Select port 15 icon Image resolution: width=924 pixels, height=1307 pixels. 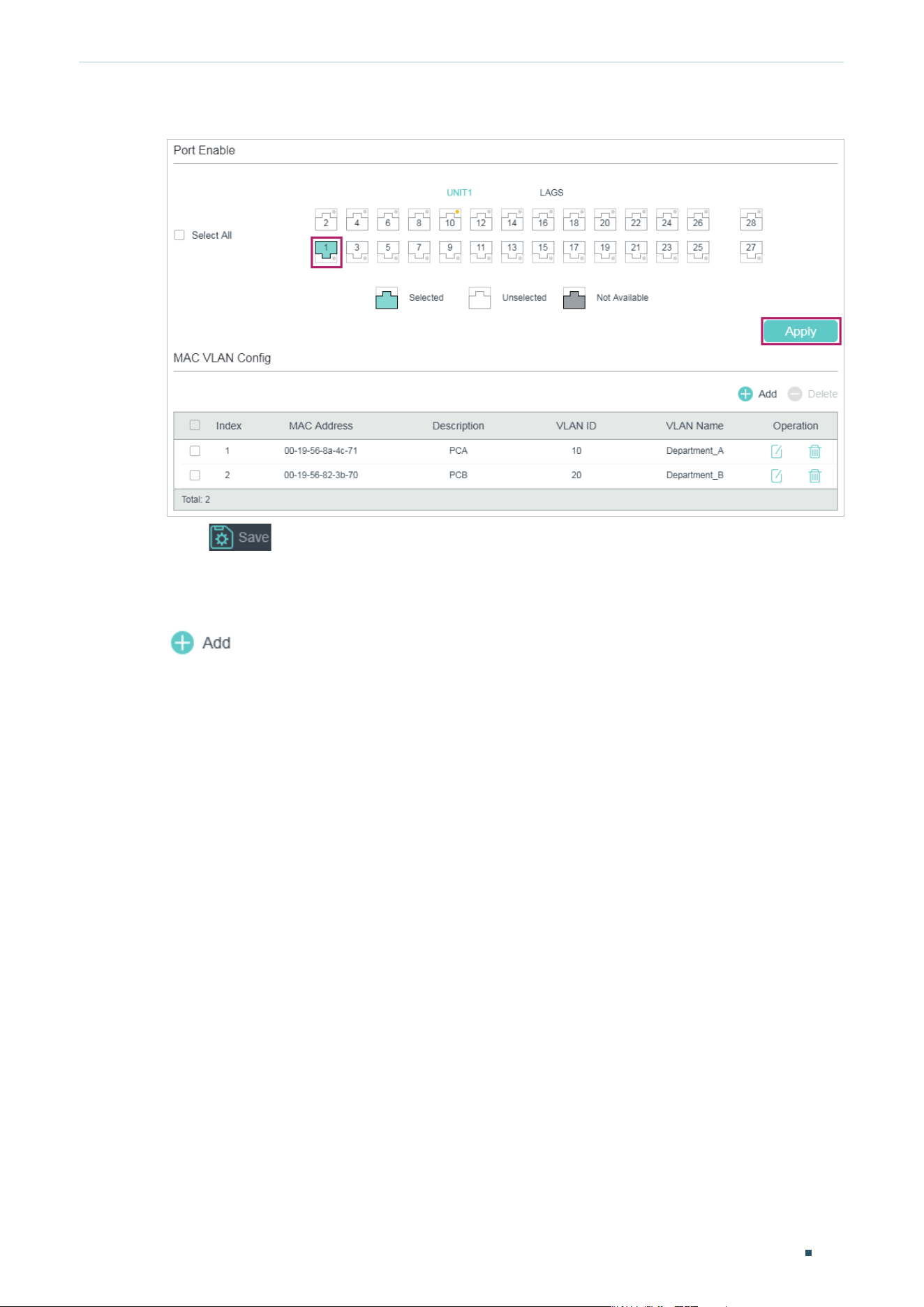[543, 251]
